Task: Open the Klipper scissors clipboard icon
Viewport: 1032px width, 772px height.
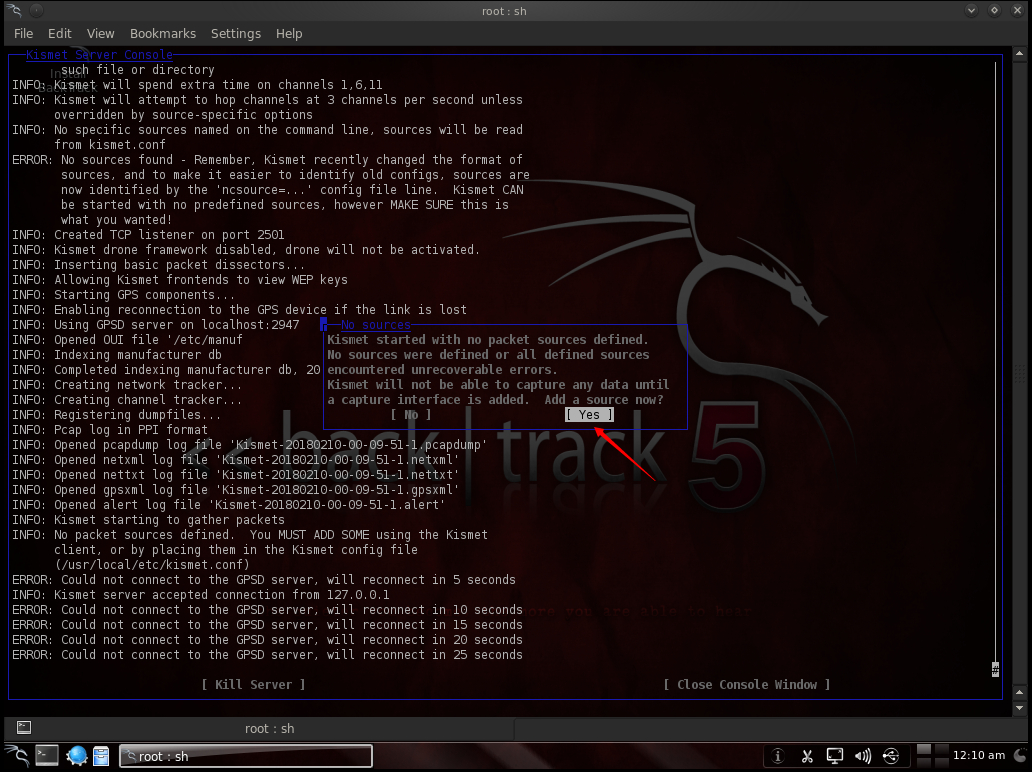Action: 807,756
